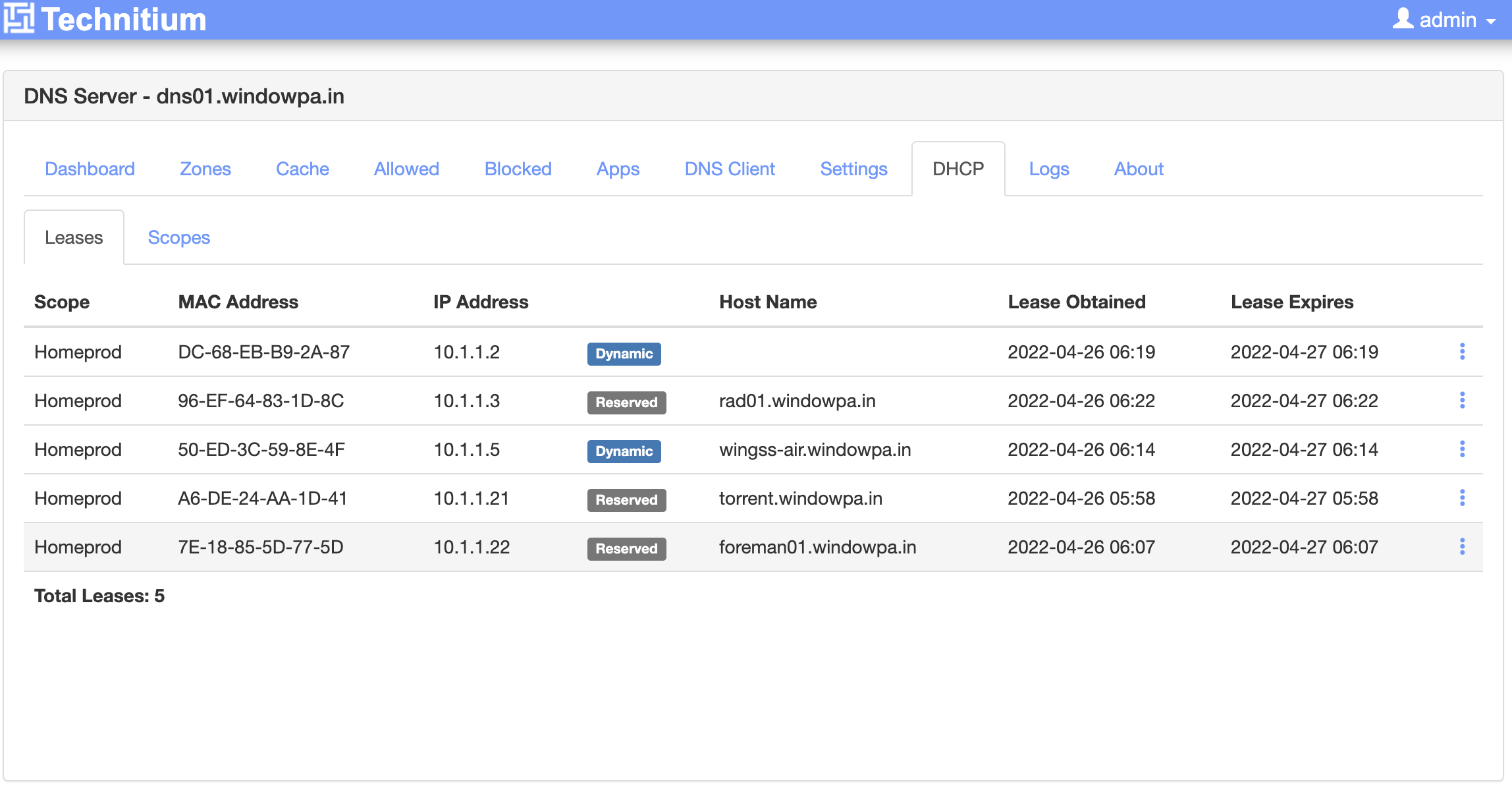Click the Reserved badge for 10.1.1.21
The height and width of the screenshot is (788, 1512).
tap(626, 500)
